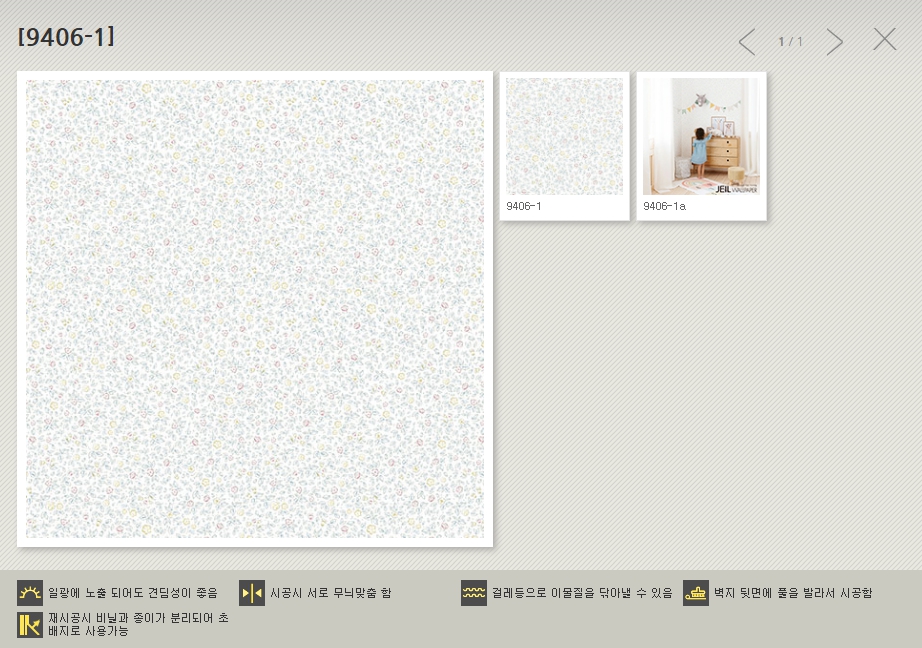922x648 pixels.
Task: Click the vinyl peel-off separation icon
Action: pos(30,624)
